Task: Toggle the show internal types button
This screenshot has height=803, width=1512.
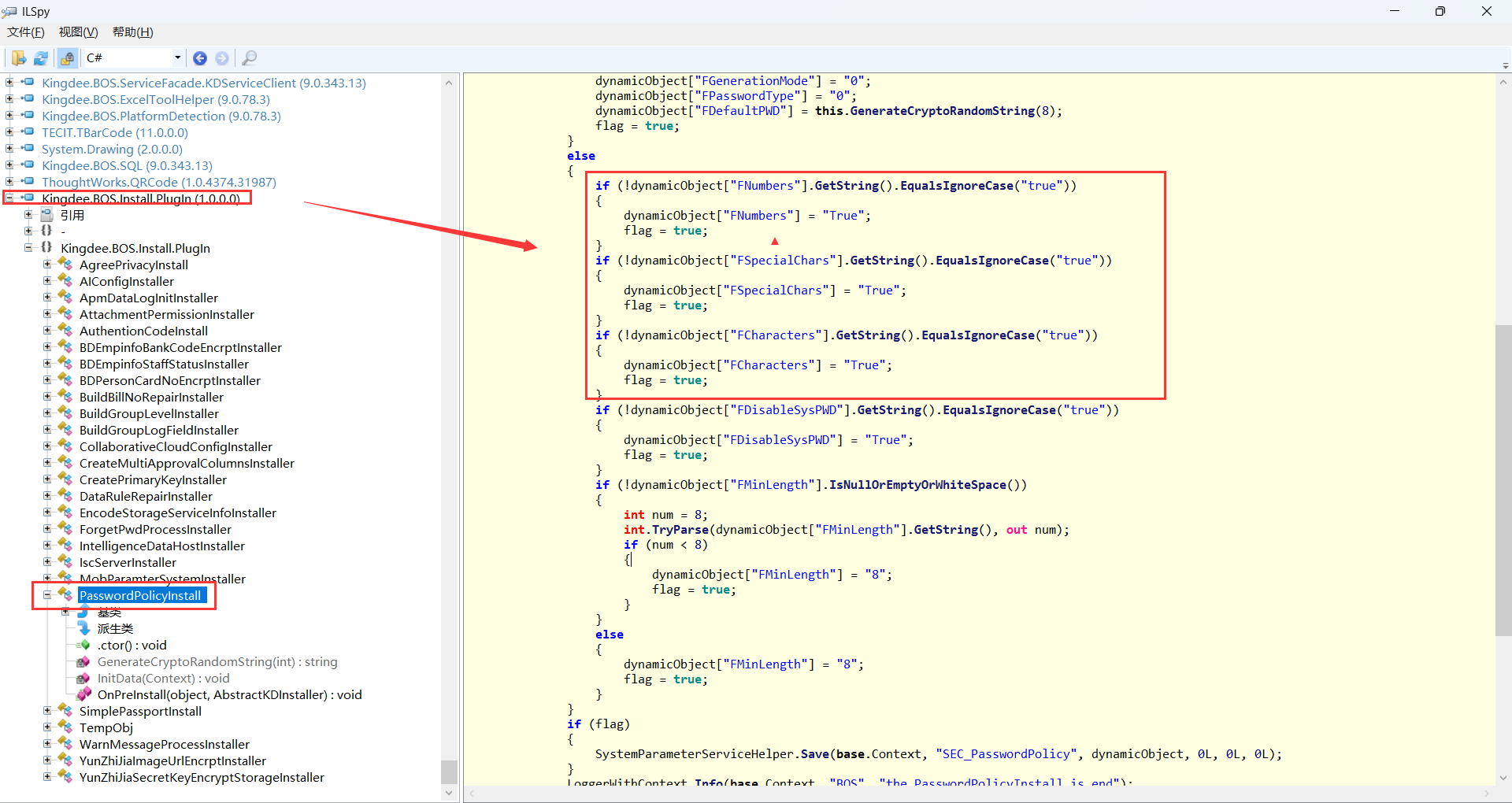Action: point(68,58)
